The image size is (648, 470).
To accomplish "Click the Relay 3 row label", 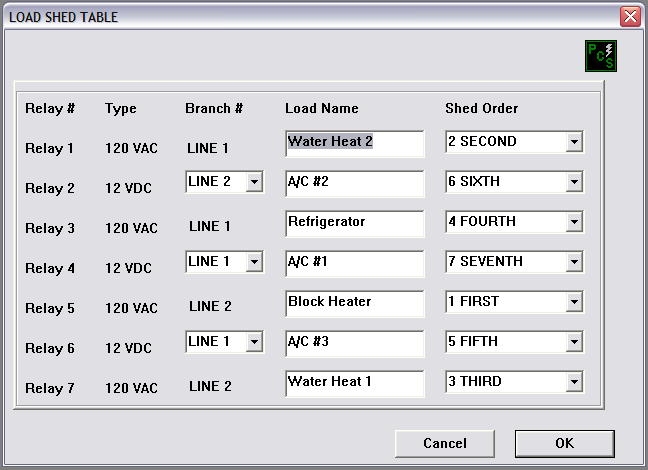I will click(x=50, y=228).
